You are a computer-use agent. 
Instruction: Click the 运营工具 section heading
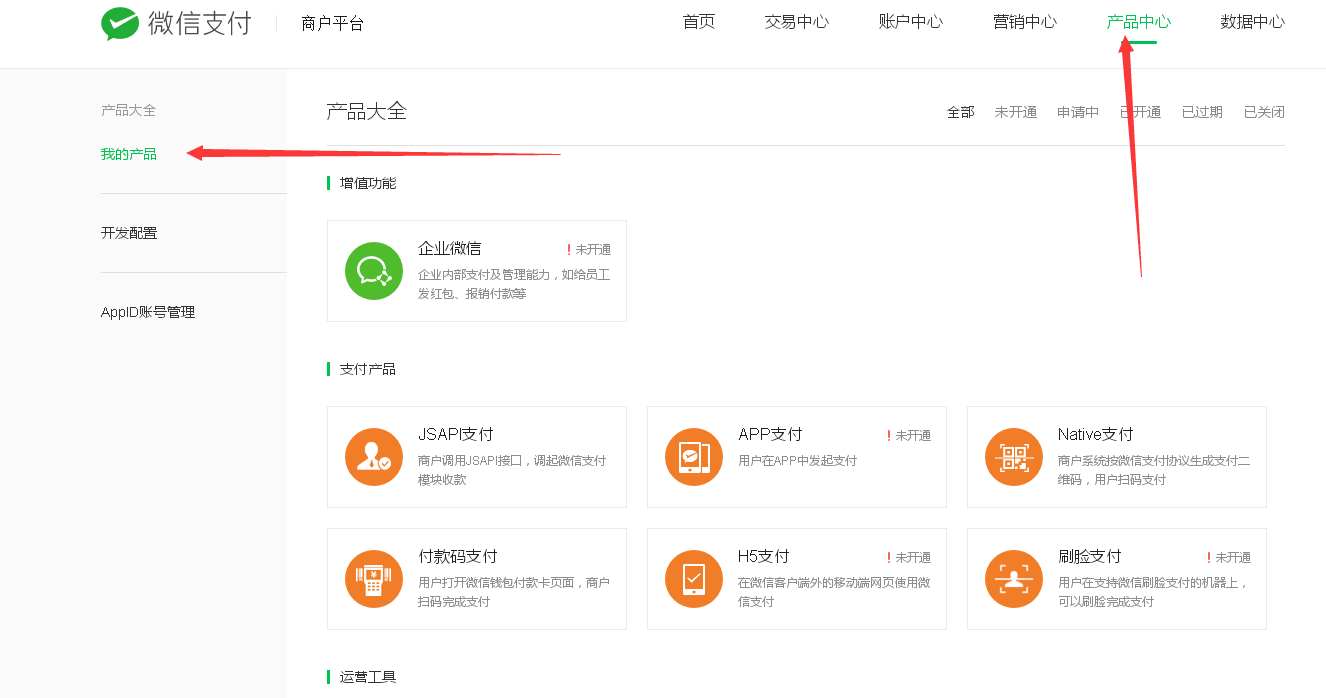tap(368, 677)
